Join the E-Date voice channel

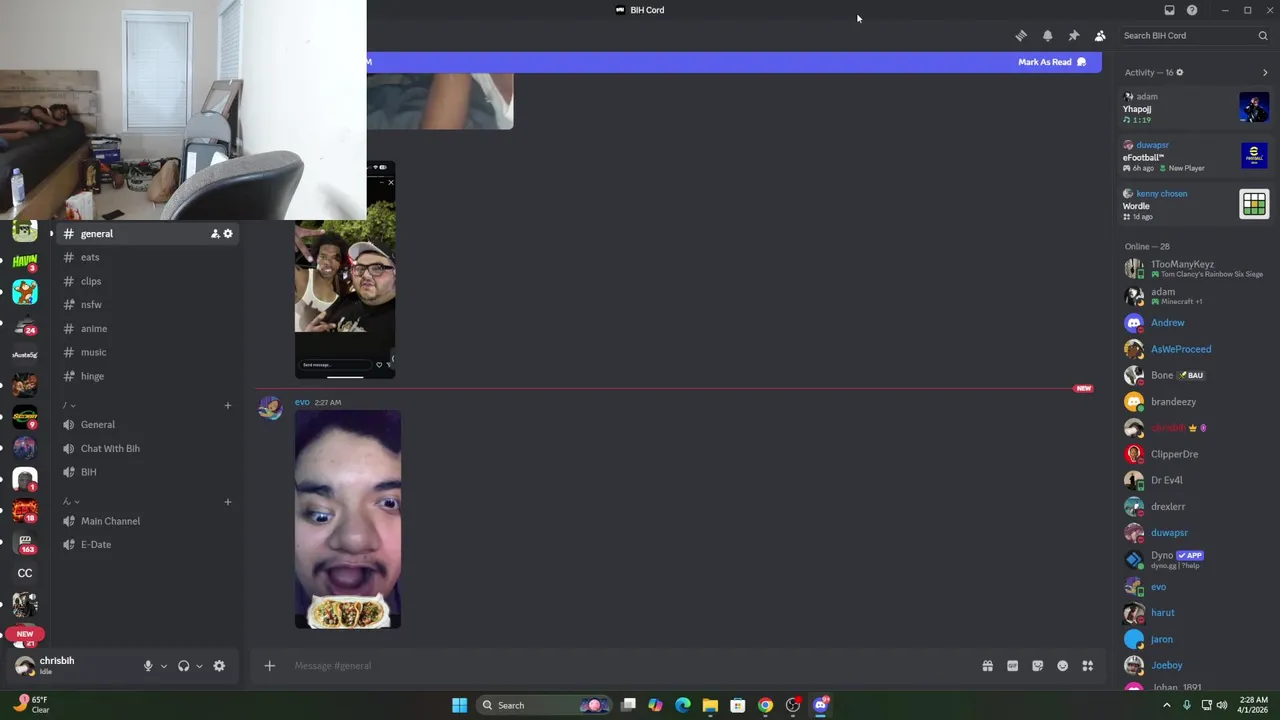coord(147,544)
